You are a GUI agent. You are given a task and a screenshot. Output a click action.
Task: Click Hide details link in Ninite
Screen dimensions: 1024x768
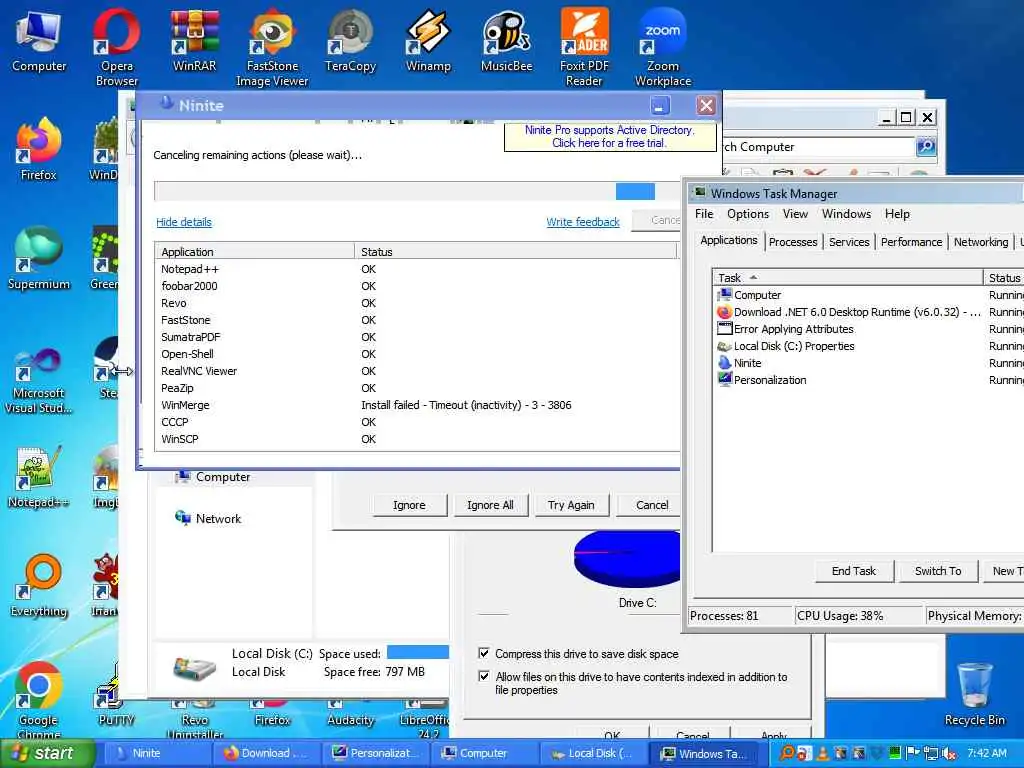(184, 222)
